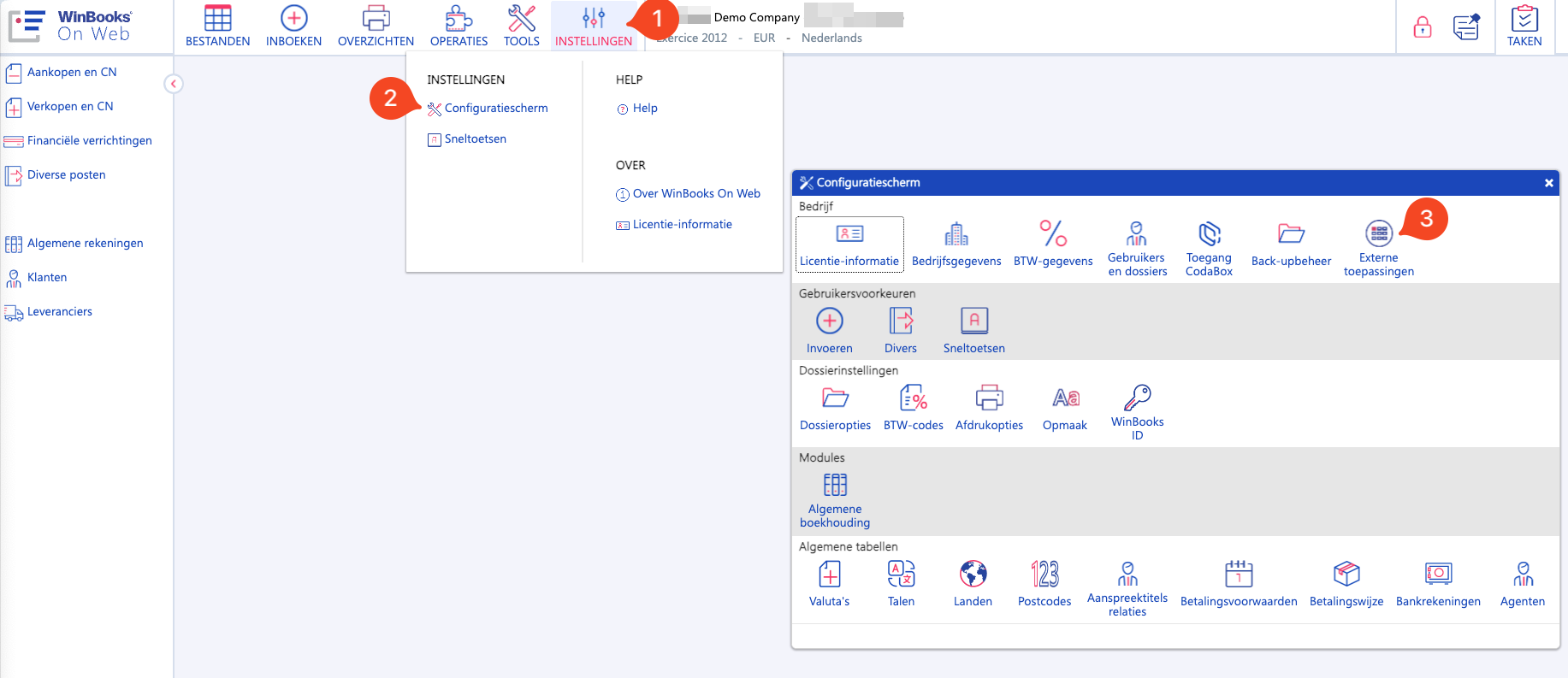Image resolution: width=1568 pixels, height=678 pixels.
Task: Open Agenten icon
Action: tap(1523, 584)
